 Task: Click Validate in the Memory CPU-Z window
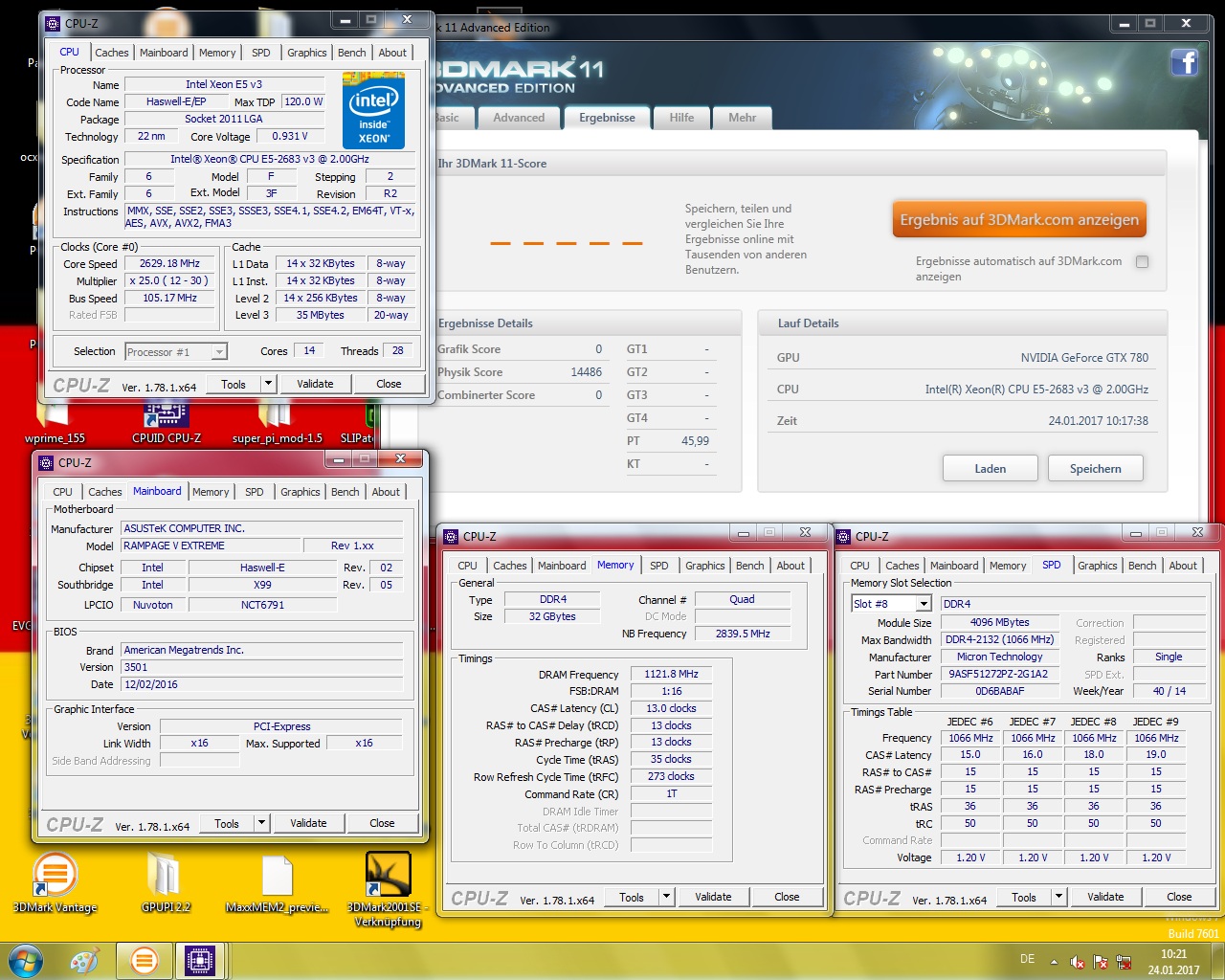[713, 897]
